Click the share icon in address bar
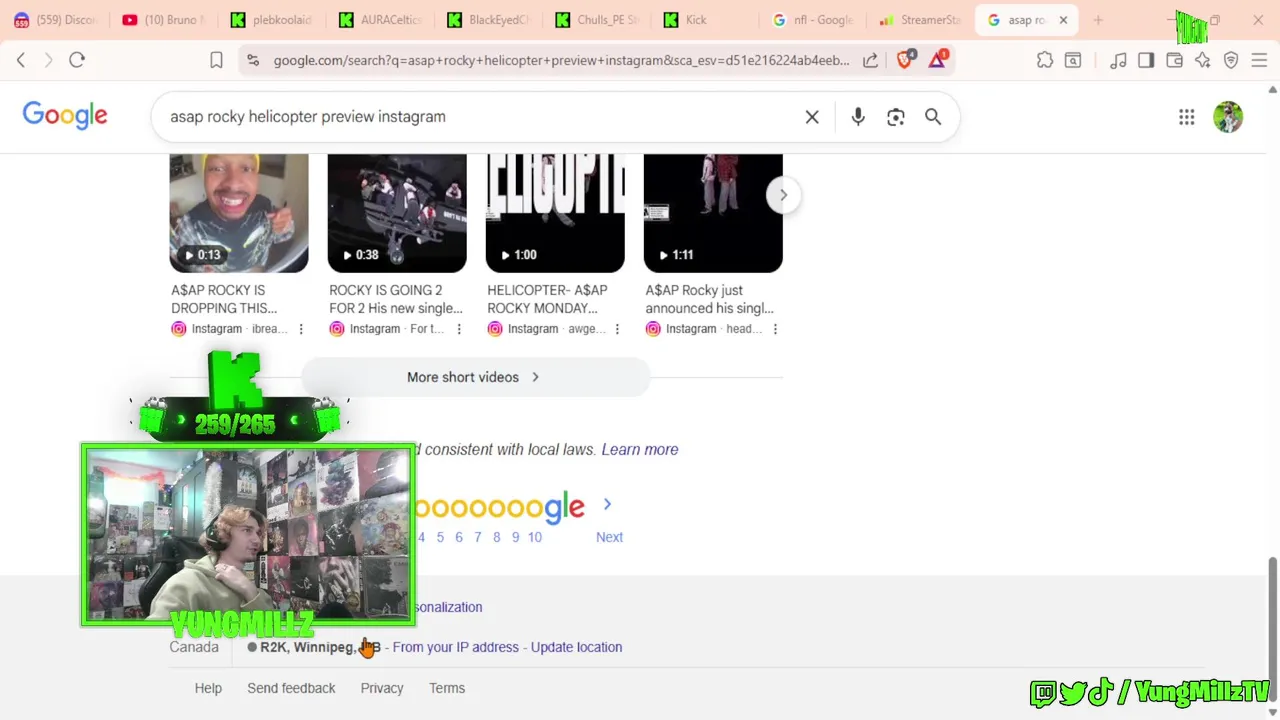Image resolution: width=1280 pixels, height=720 pixels. tap(871, 60)
